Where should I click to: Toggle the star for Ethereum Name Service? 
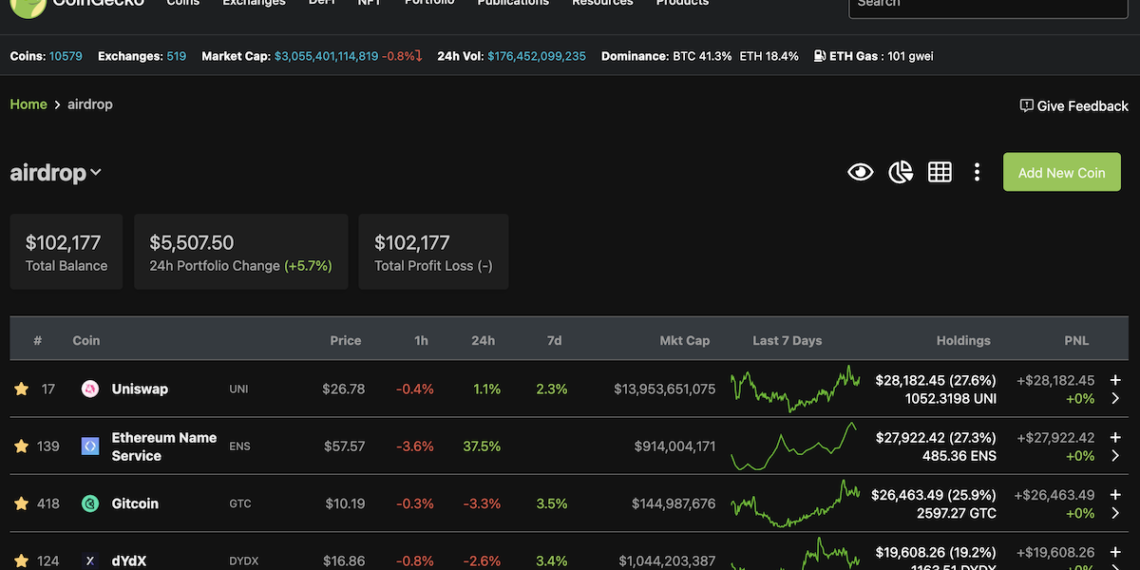click(x=21, y=446)
